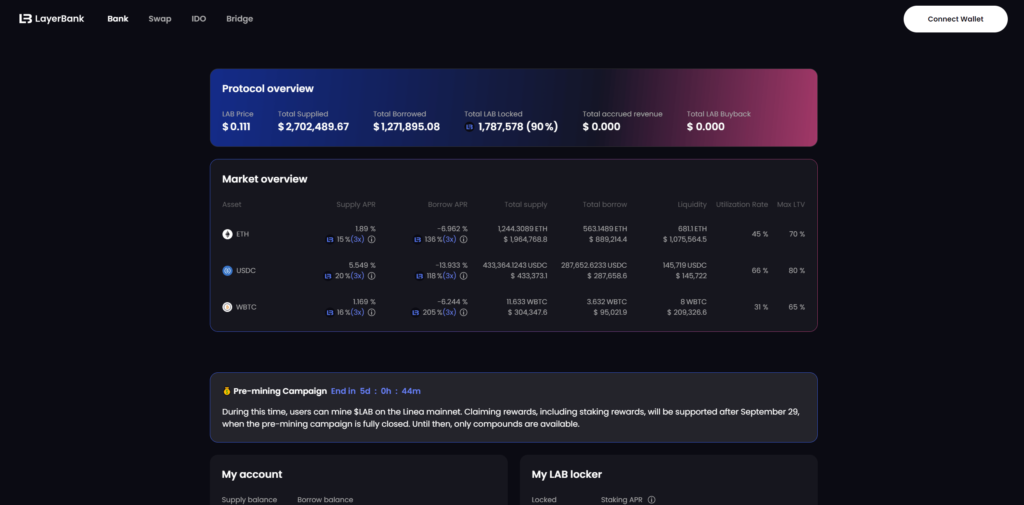Click the Total accrued revenue label
This screenshot has width=1024, height=505.
pos(622,114)
